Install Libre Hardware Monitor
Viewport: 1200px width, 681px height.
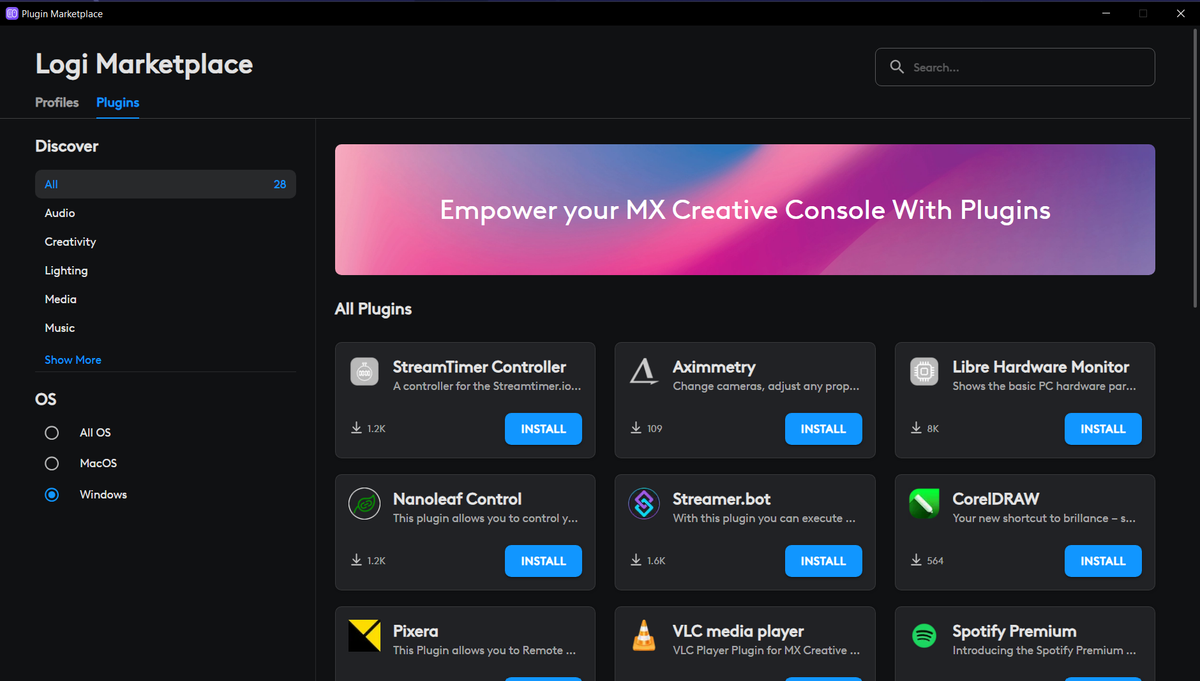[x=1103, y=429]
